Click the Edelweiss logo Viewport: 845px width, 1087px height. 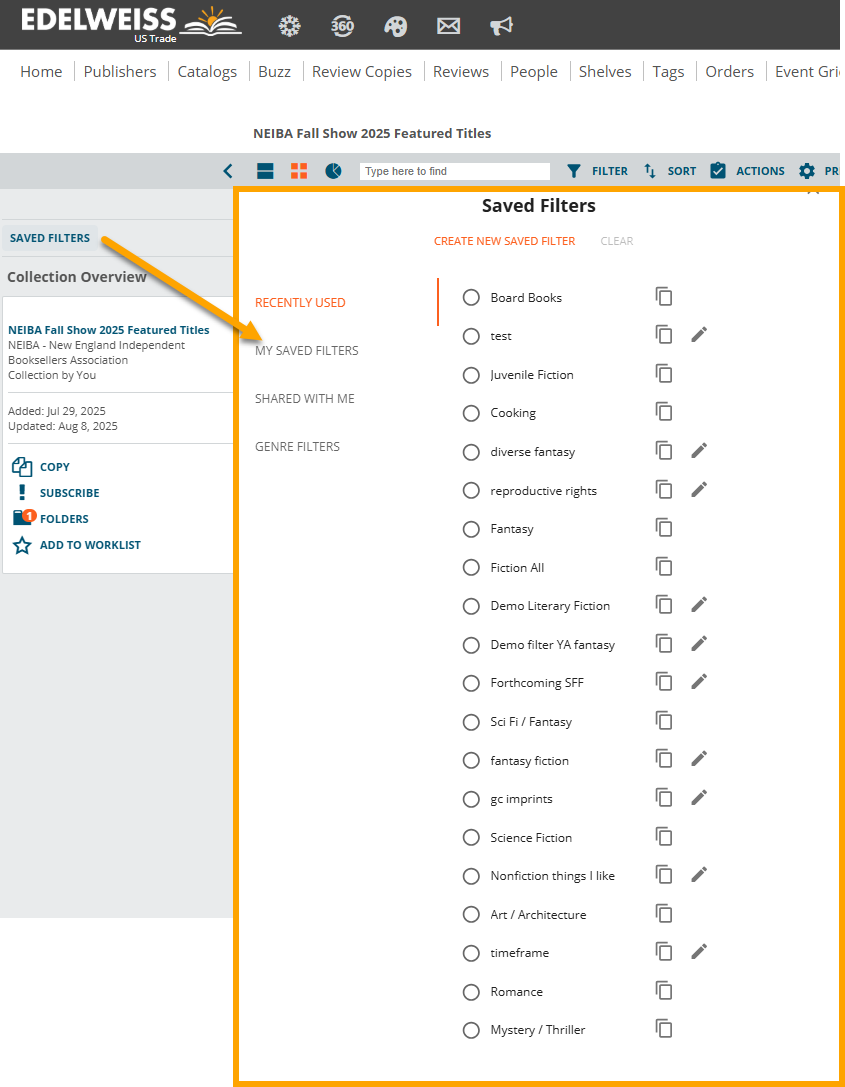[131, 25]
